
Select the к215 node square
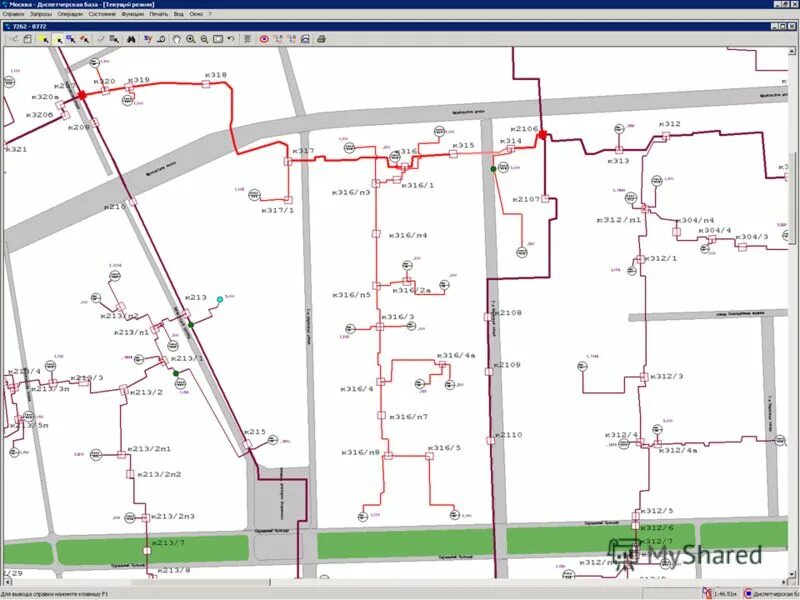247,444
